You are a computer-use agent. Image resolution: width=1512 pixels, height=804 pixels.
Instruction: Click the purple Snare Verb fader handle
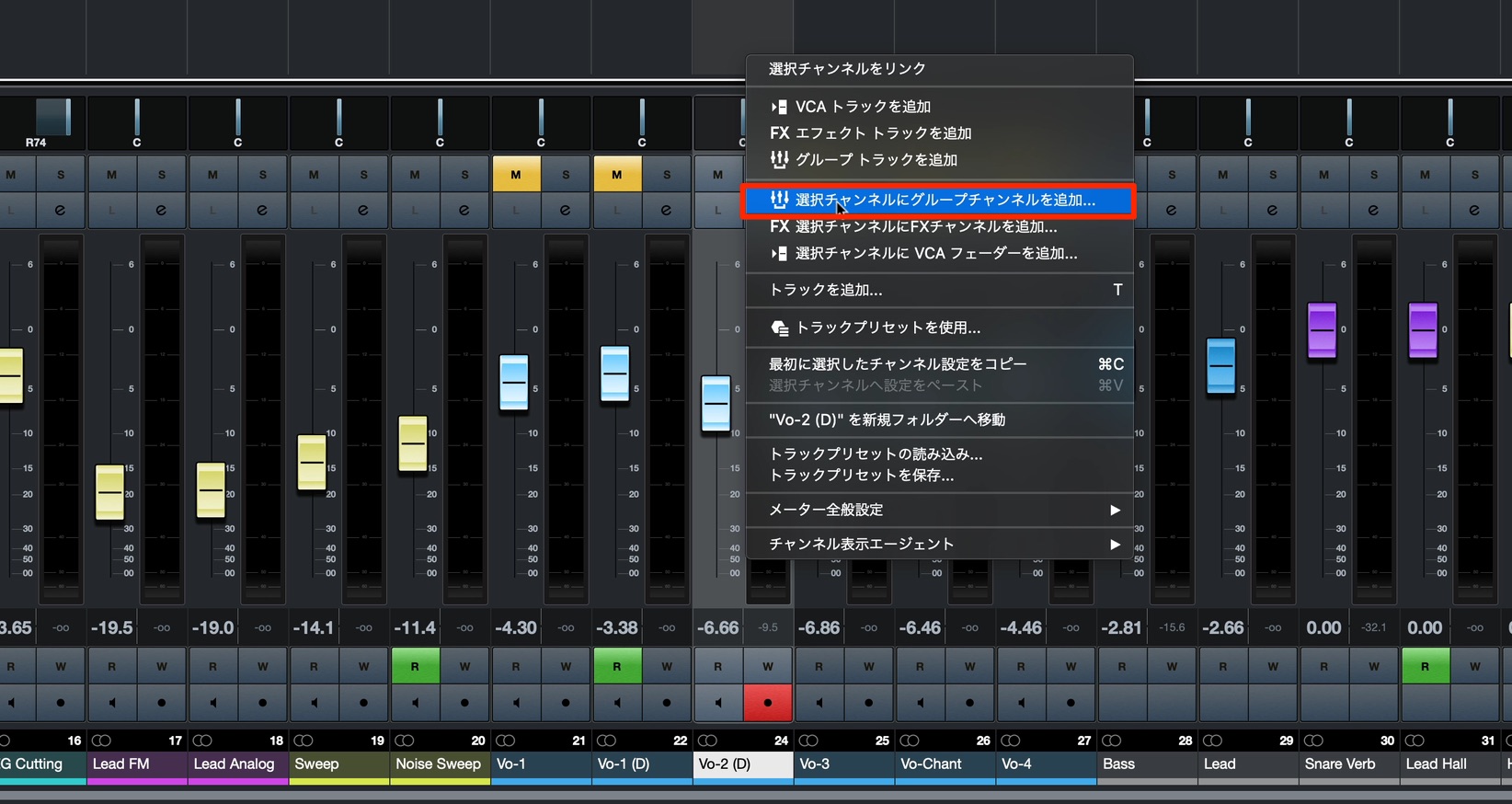tap(1322, 329)
